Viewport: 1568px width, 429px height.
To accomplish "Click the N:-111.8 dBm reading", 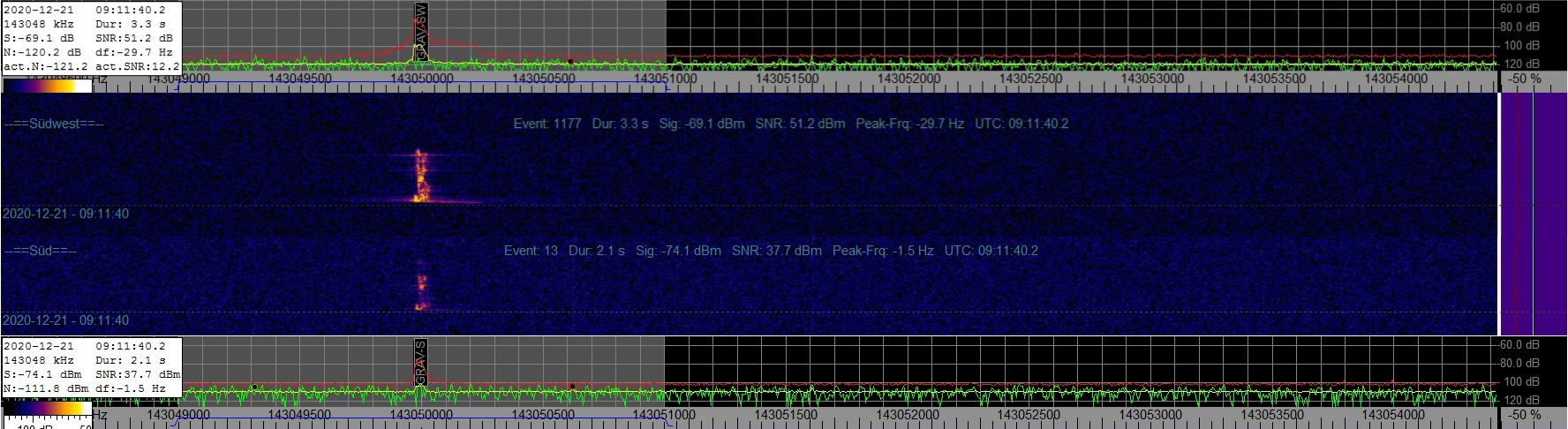I will click(46, 388).
